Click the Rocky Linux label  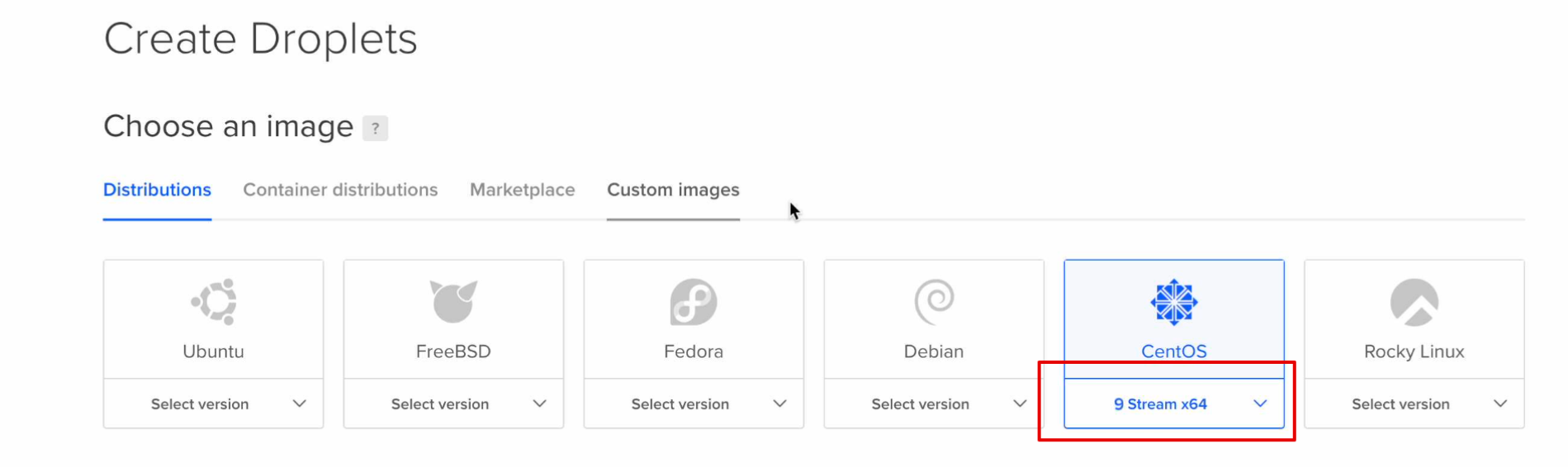(1414, 351)
